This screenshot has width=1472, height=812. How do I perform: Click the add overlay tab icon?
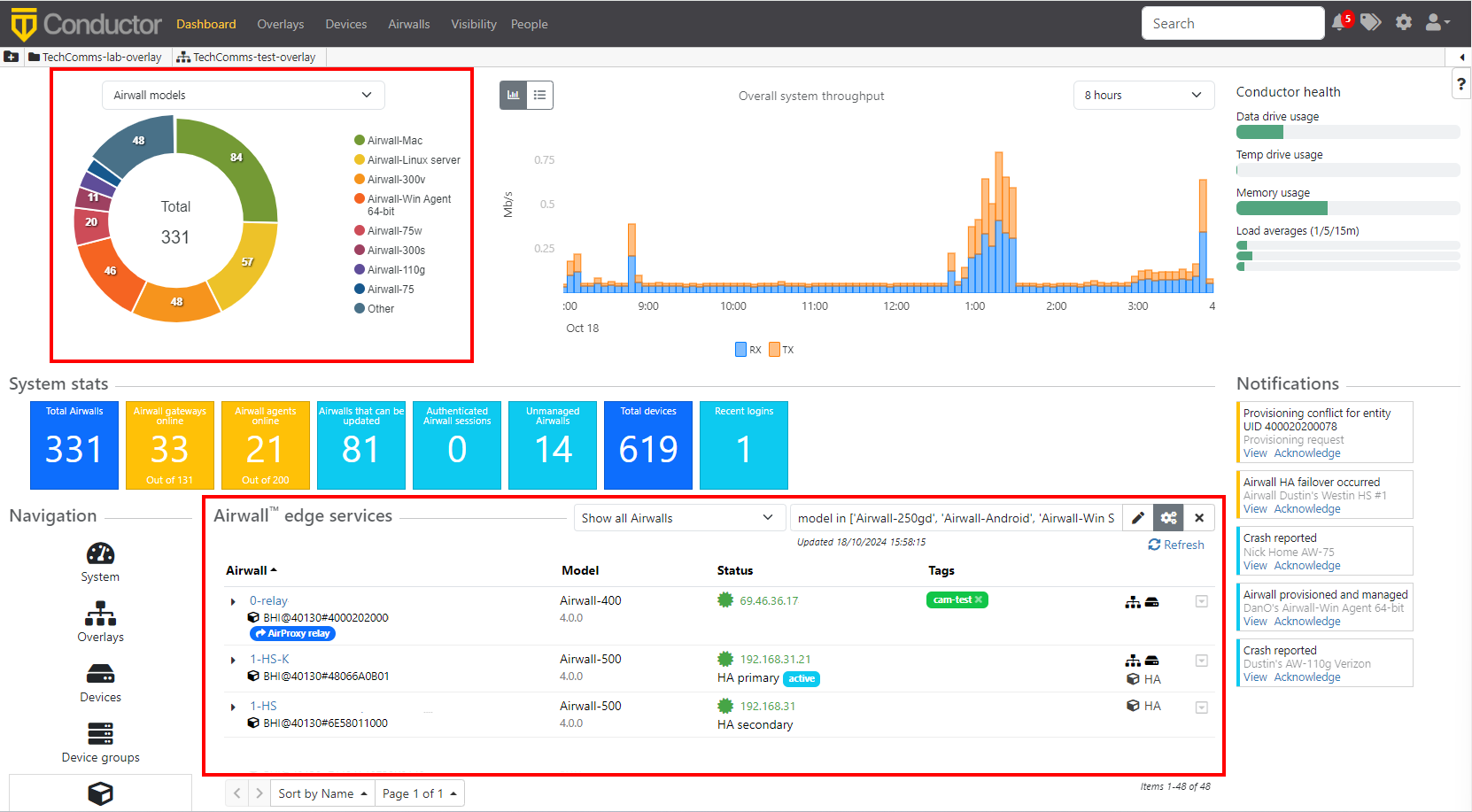[x=11, y=57]
